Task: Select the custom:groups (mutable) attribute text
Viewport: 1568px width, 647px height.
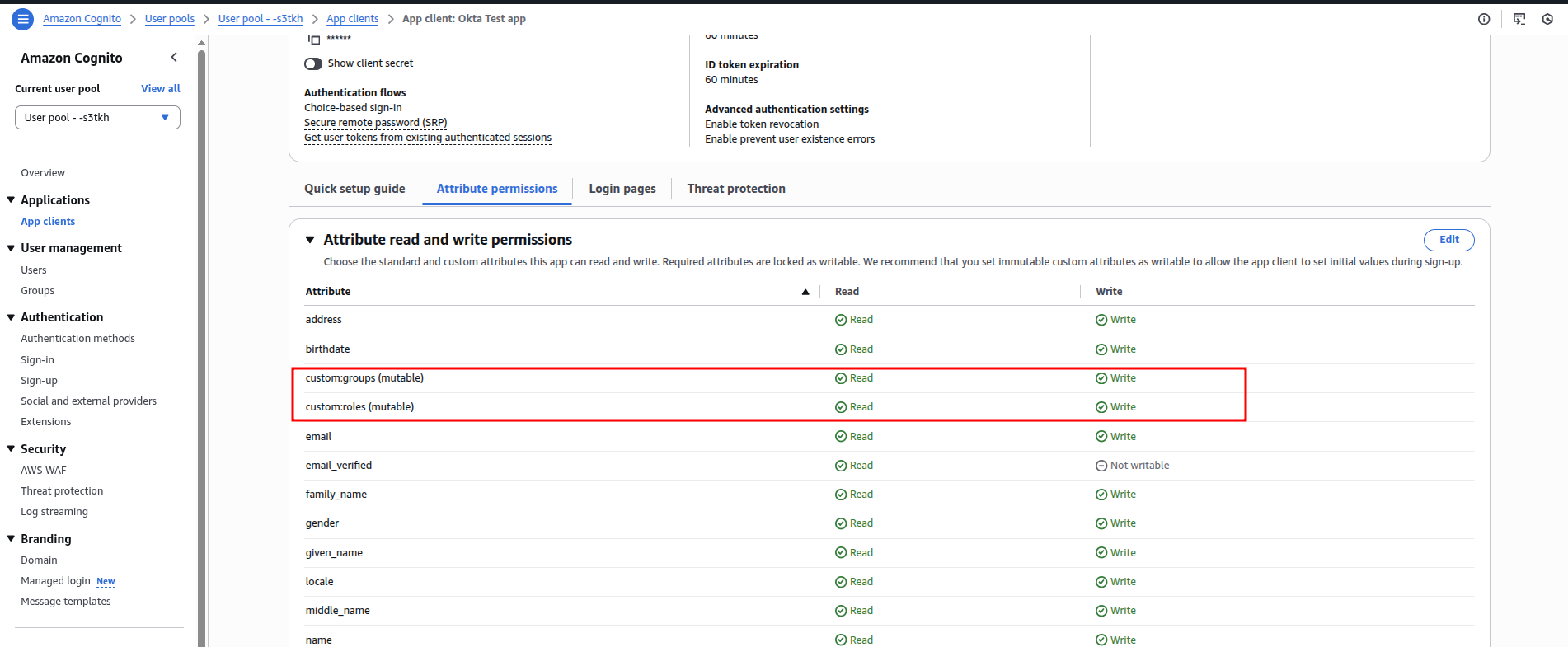Action: 364,378
